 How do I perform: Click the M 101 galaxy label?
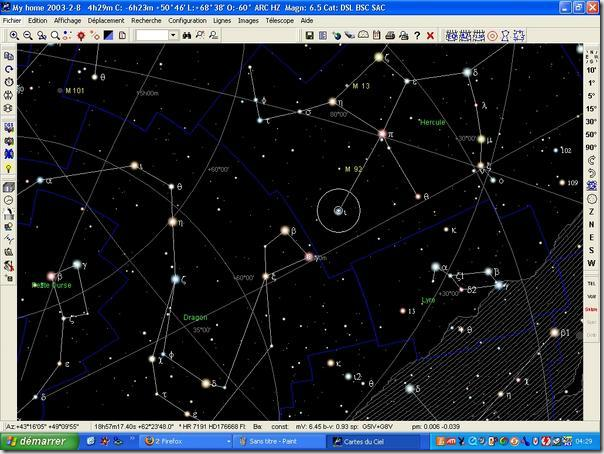(75, 91)
